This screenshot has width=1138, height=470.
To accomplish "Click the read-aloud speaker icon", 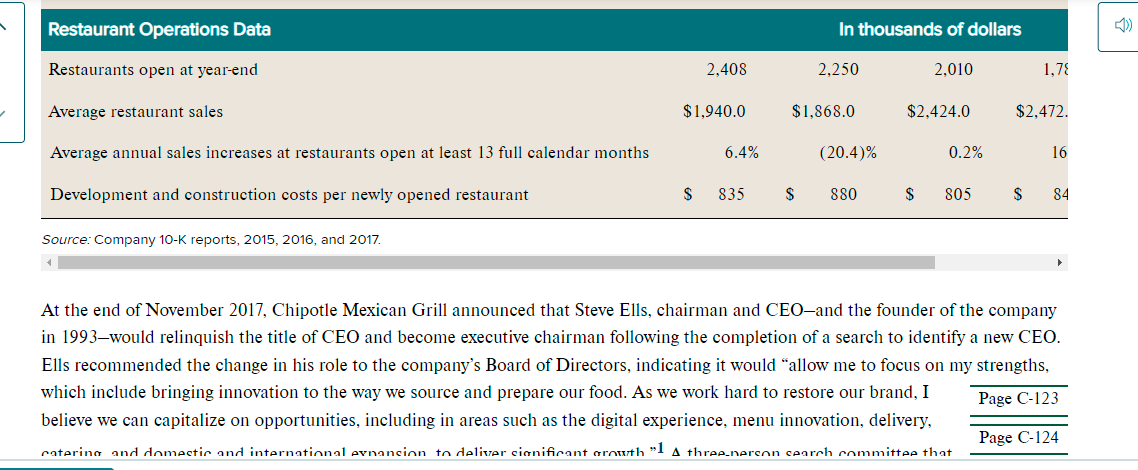I will tap(1122, 26).
